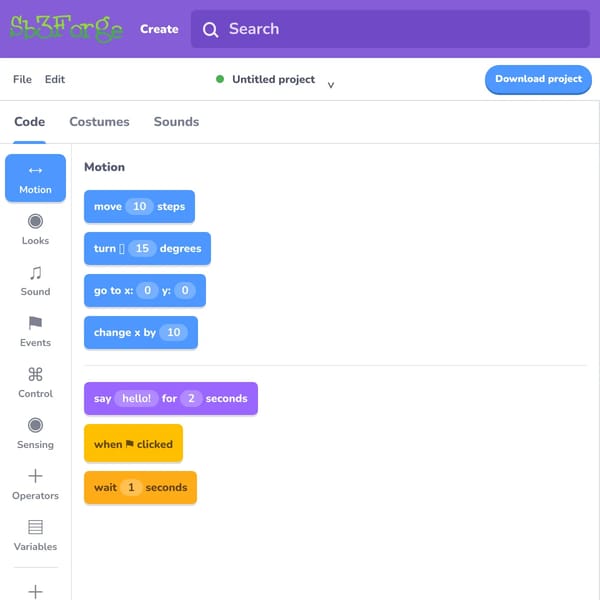
Task: Select the move 10 steps block
Action: (x=139, y=206)
